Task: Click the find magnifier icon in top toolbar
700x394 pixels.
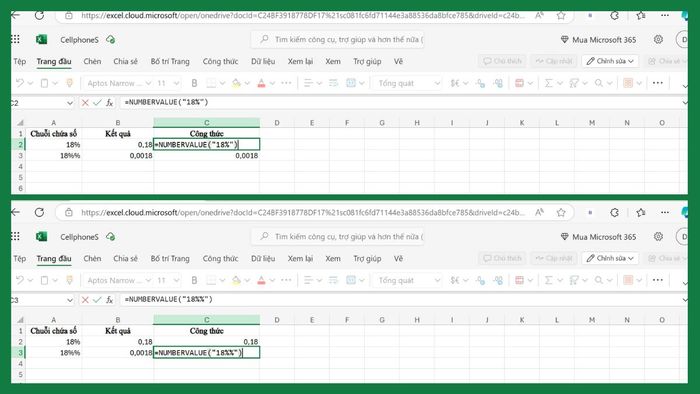Action: point(599,83)
